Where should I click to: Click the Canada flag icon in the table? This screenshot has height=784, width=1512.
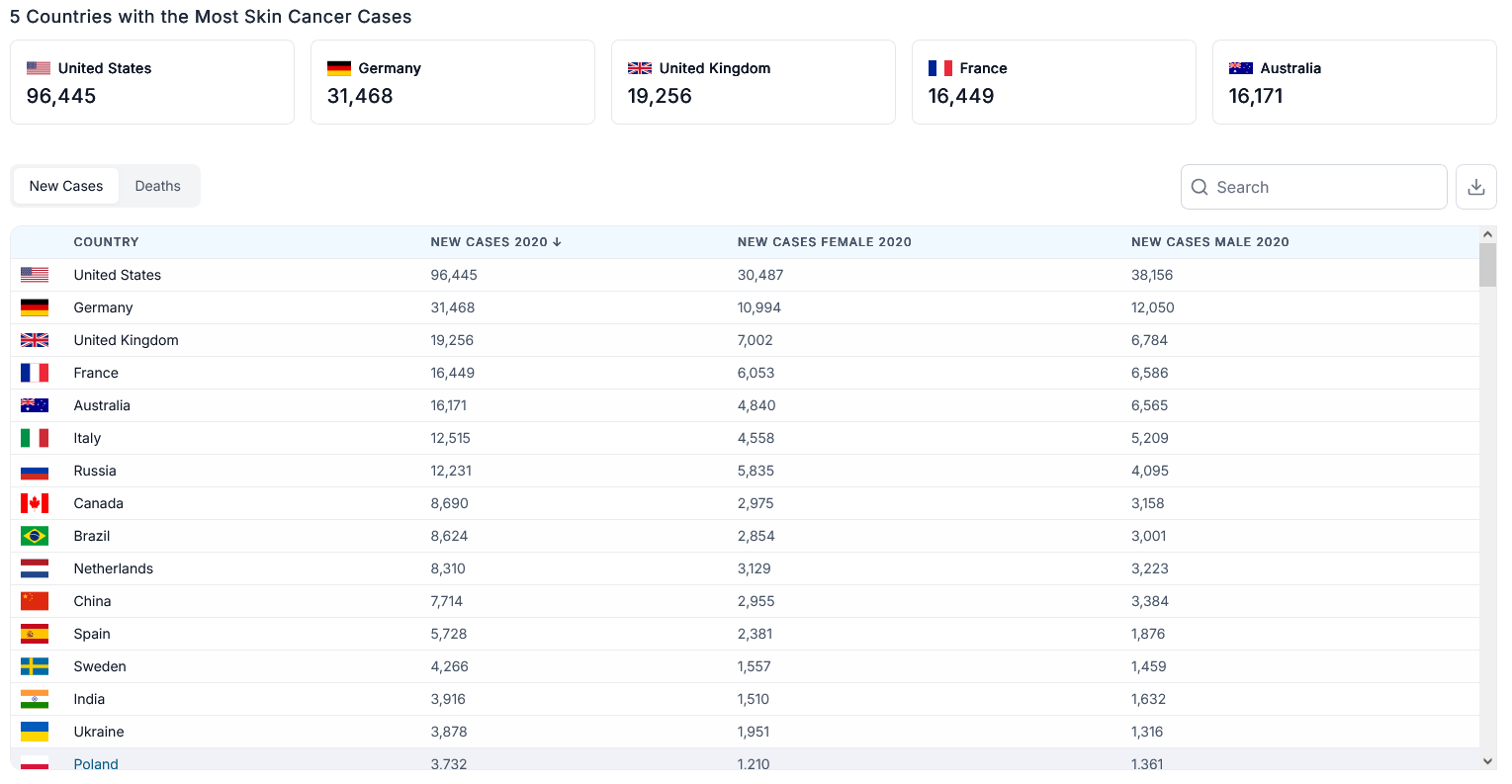35,503
